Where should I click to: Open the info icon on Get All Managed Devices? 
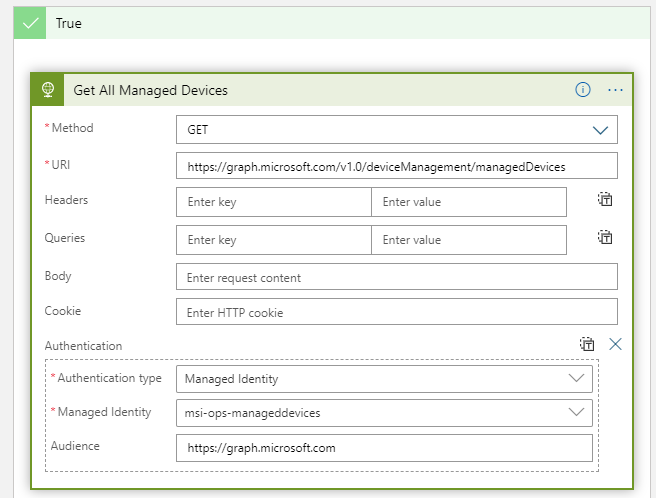tap(583, 90)
